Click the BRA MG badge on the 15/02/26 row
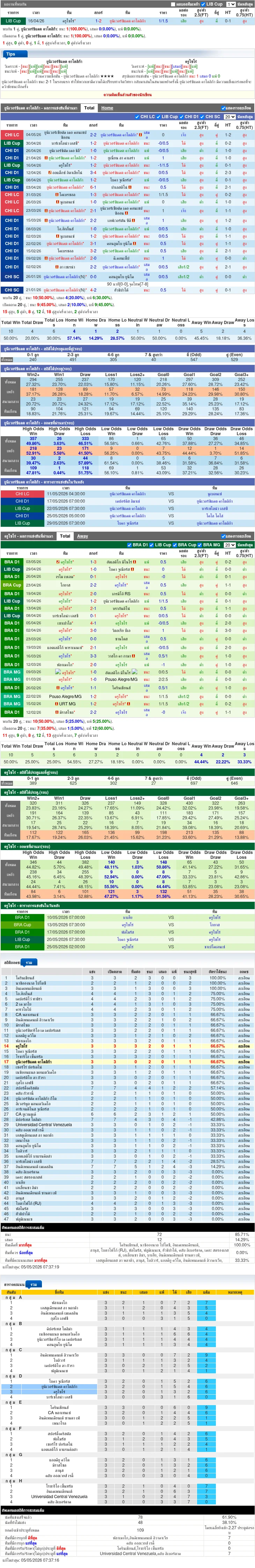255x1568 pixels. [x=12, y=704]
